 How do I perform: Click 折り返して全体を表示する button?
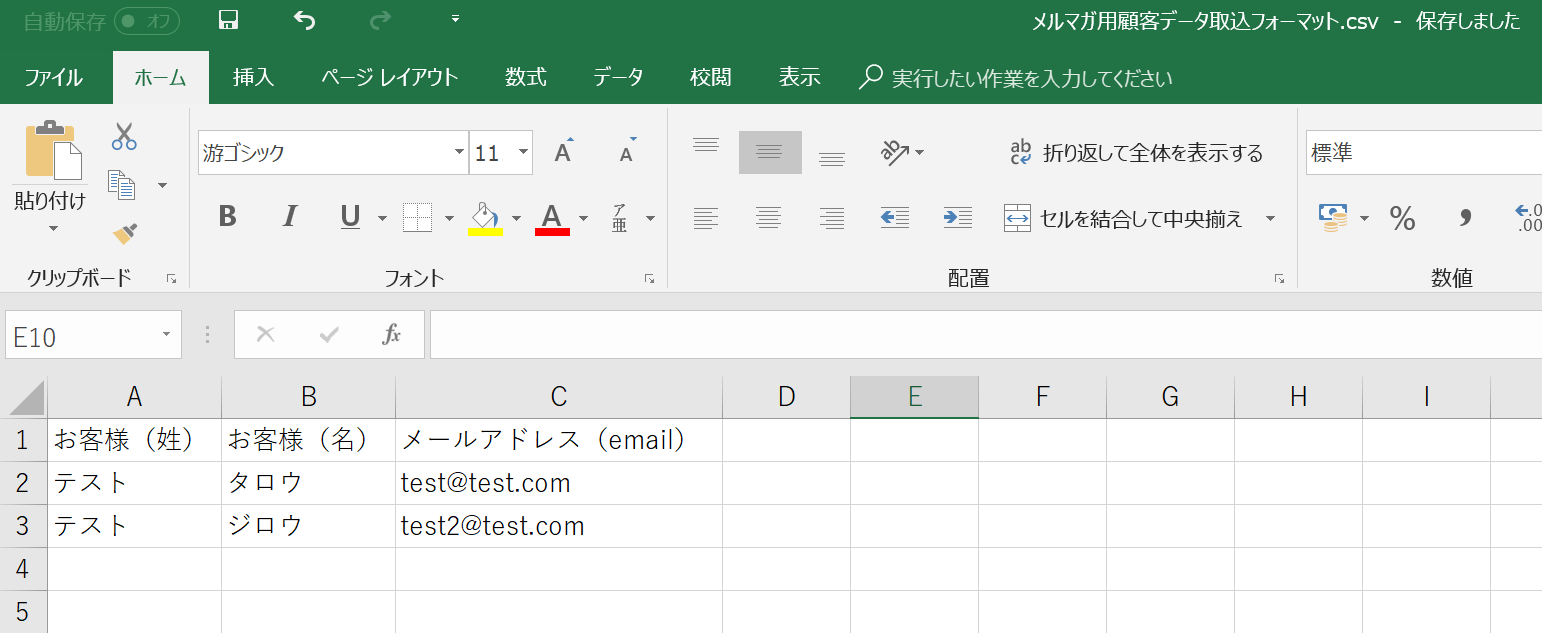point(1136,153)
